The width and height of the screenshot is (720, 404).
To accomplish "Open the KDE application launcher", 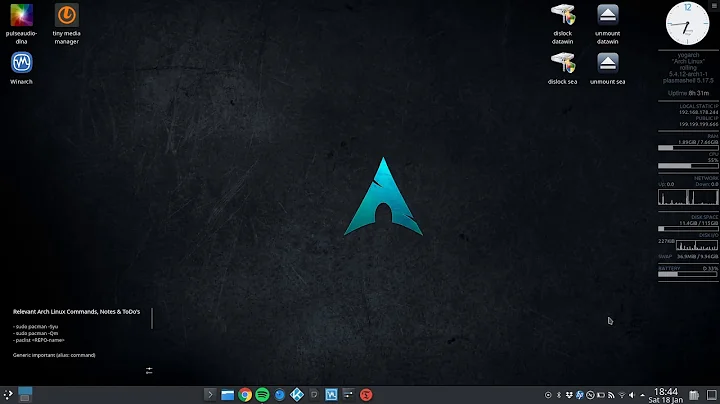I will (x=8, y=394).
